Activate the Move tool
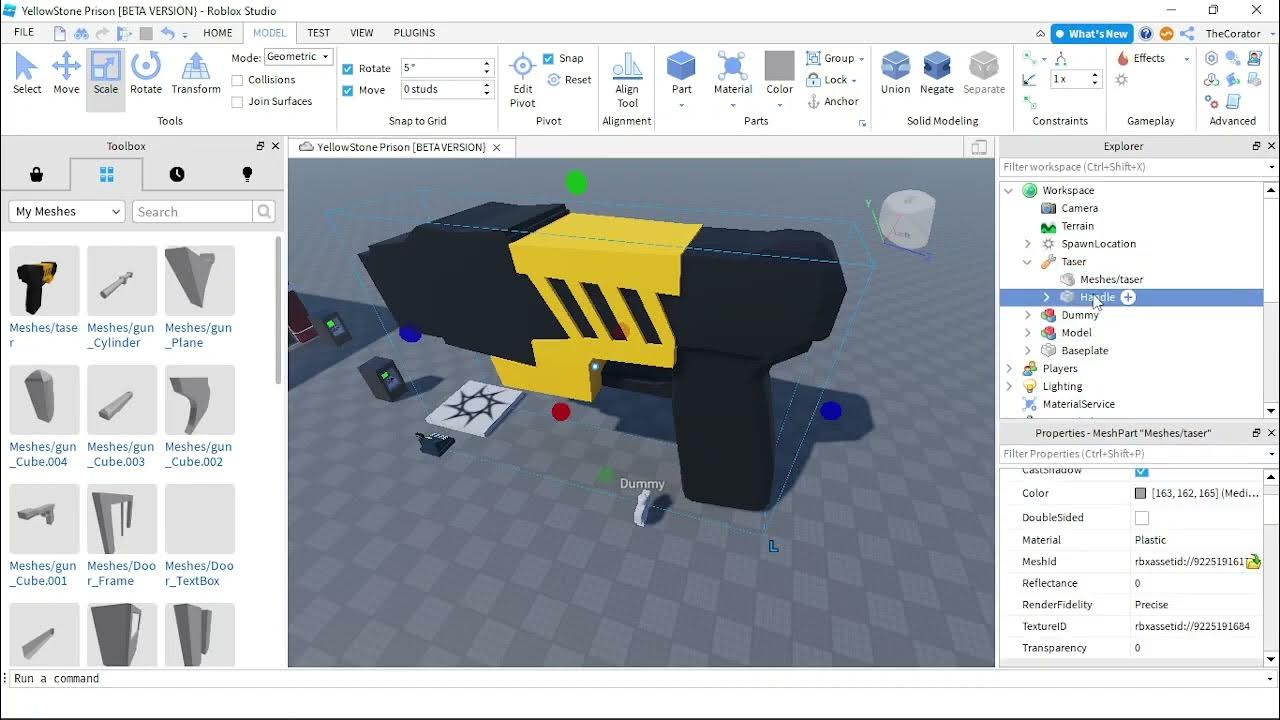This screenshot has width=1280, height=720. 66,74
